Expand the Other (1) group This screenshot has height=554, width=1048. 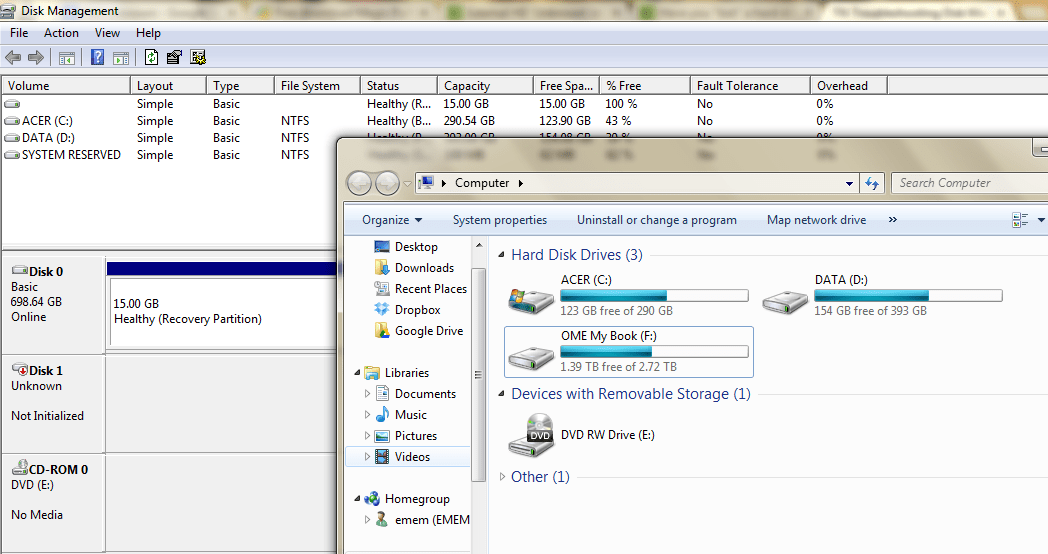click(x=502, y=476)
